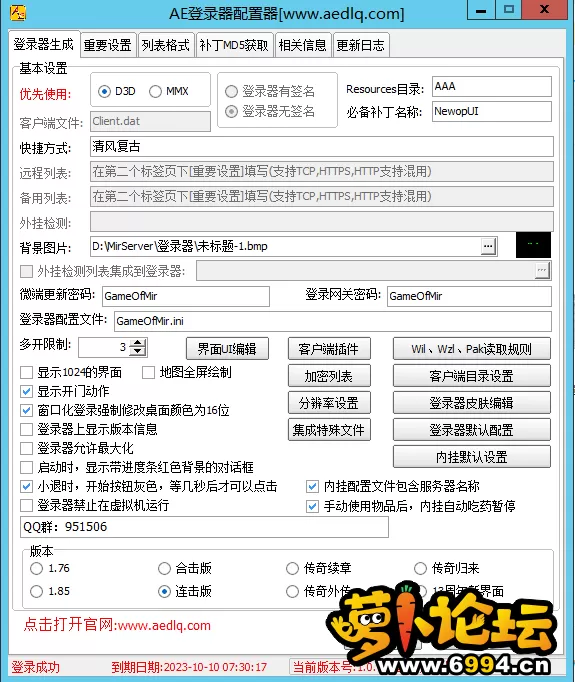575x682 pixels.
Task: Browse for background image file
Action: click(488, 247)
